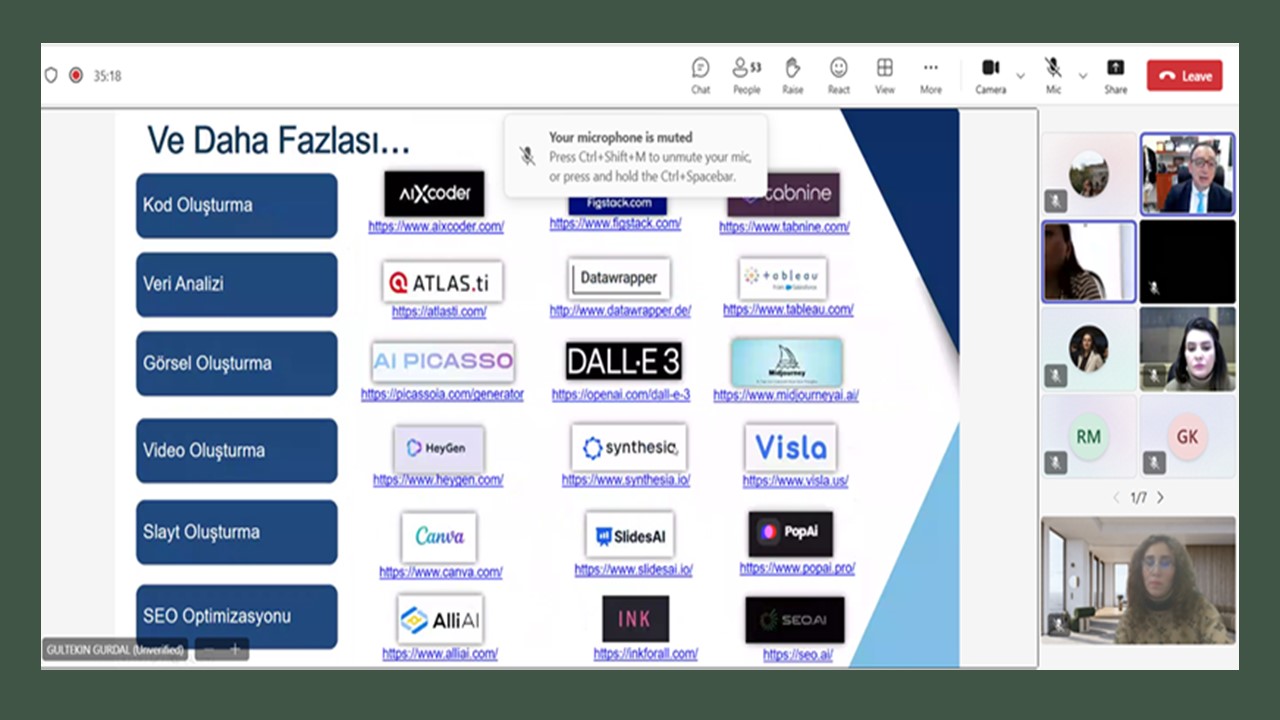Image resolution: width=1280 pixels, height=720 pixels.
Task: Click the aiXcoder logo
Action: [434, 193]
